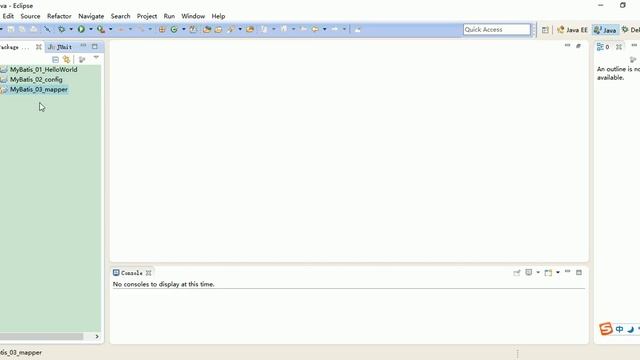Image resolution: width=640 pixels, height=360 pixels.
Task: Switch to Java EE perspective
Action: [x=572, y=30]
